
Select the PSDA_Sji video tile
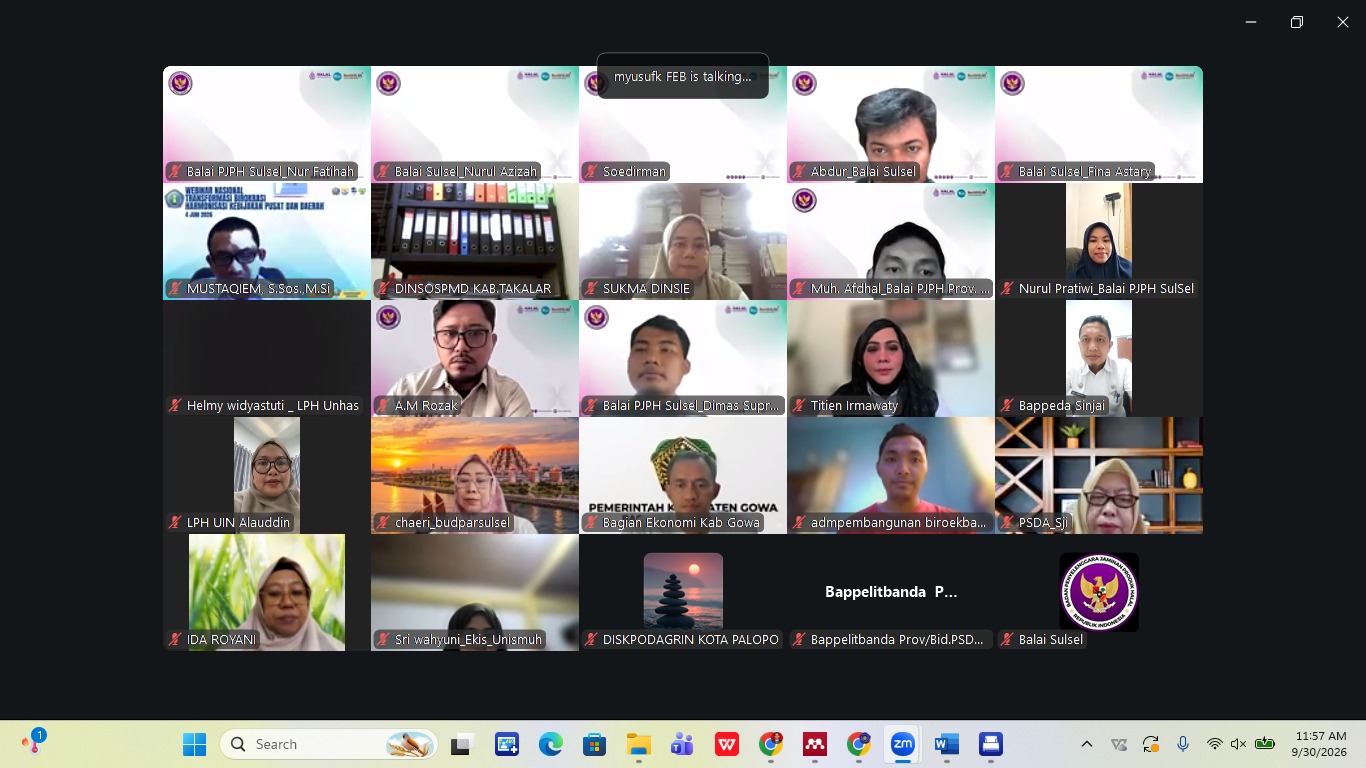[x=1099, y=475]
